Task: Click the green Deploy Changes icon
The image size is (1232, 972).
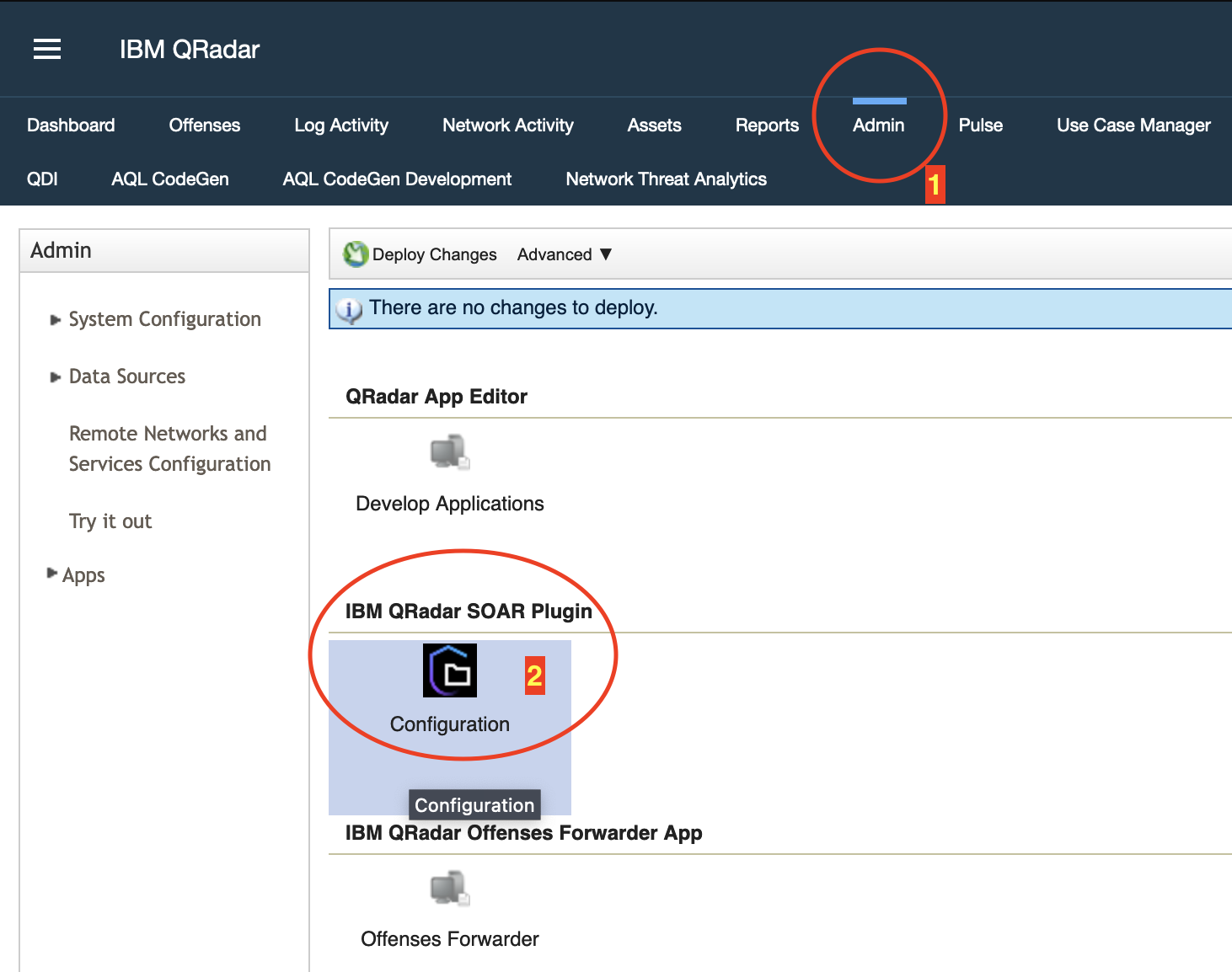Action: [356, 254]
